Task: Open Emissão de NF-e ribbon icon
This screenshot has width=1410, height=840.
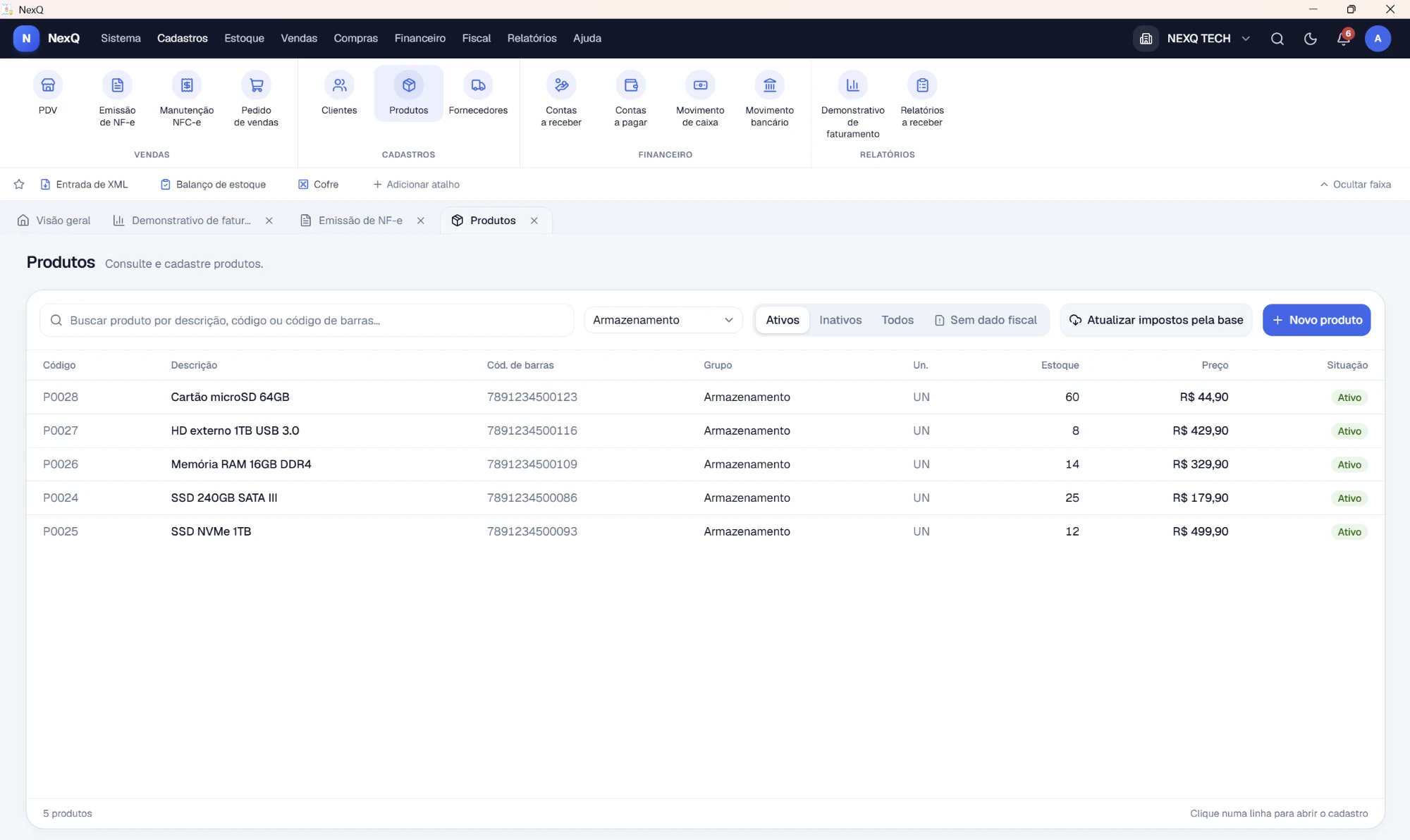Action: point(117,85)
